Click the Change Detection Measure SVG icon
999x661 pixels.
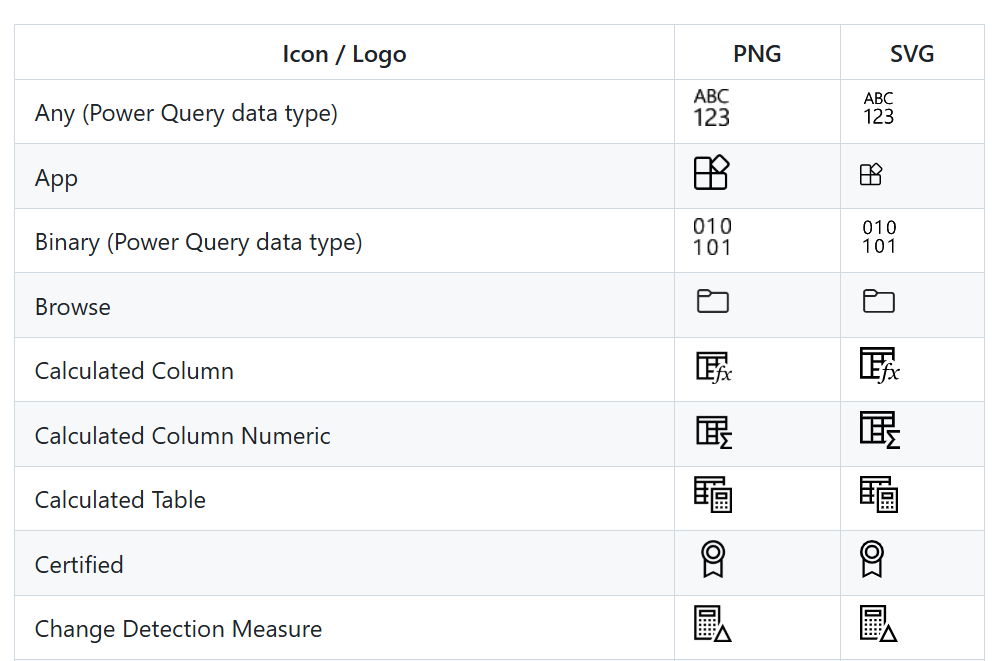pos(878,624)
